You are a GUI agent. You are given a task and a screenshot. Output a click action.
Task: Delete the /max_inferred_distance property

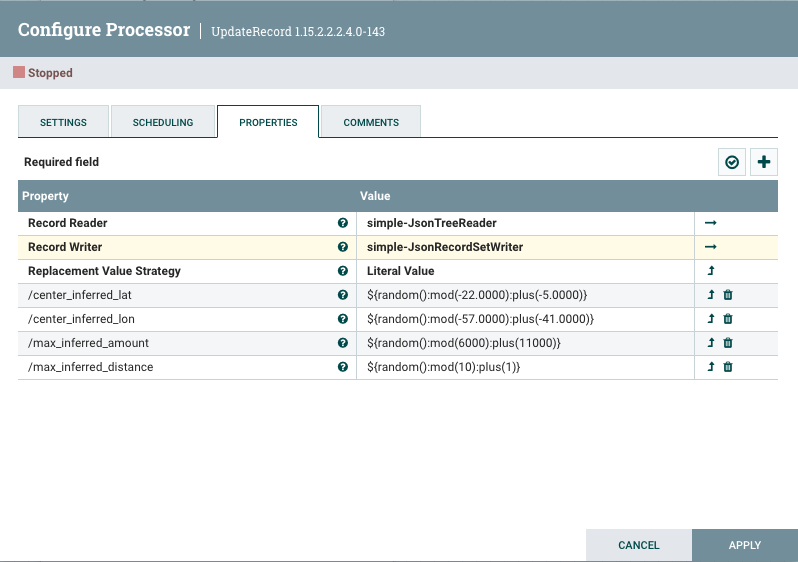click(728, 367)
